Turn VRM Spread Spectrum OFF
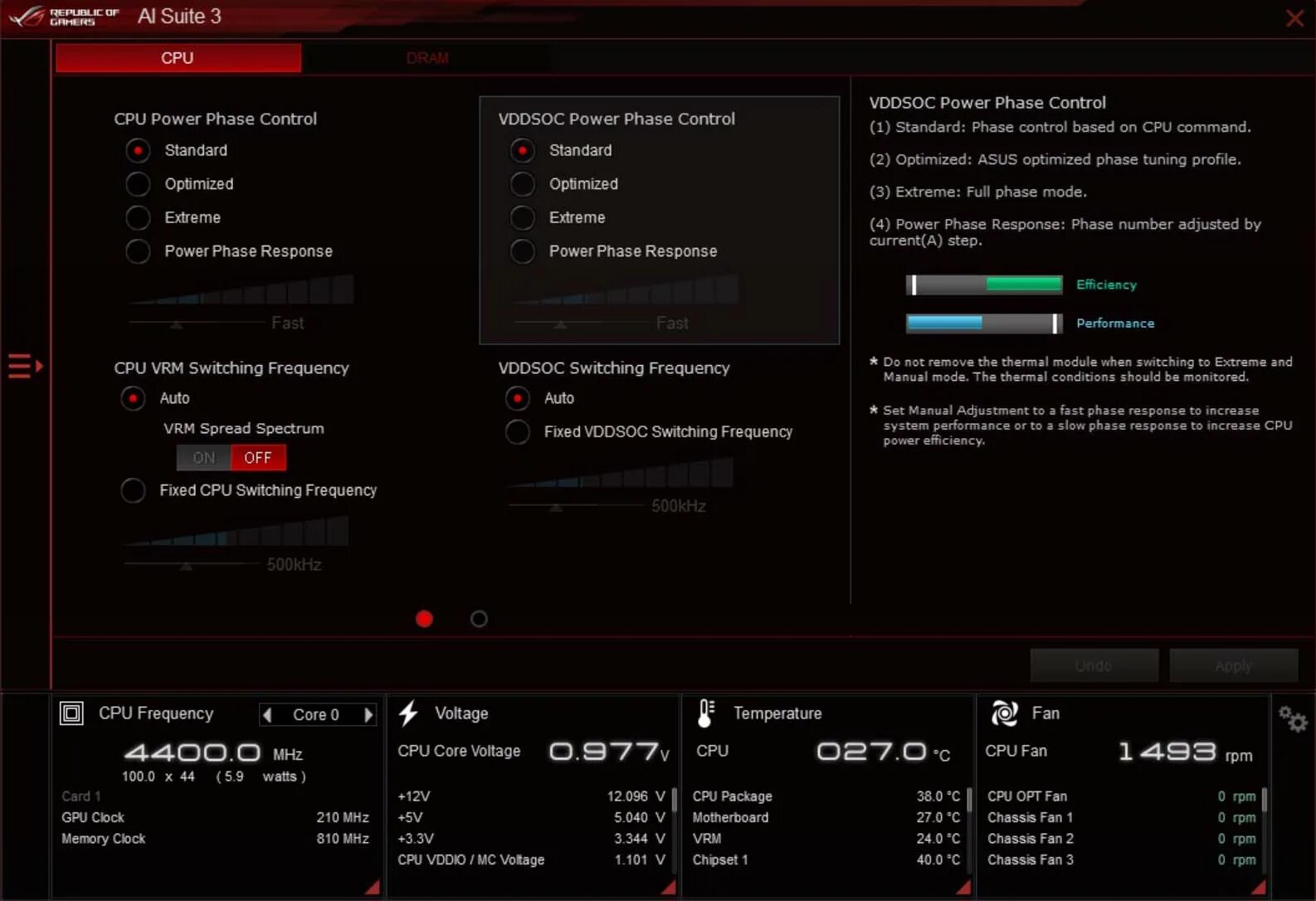This screenshot has width=1316, height=901. [258, 458]
